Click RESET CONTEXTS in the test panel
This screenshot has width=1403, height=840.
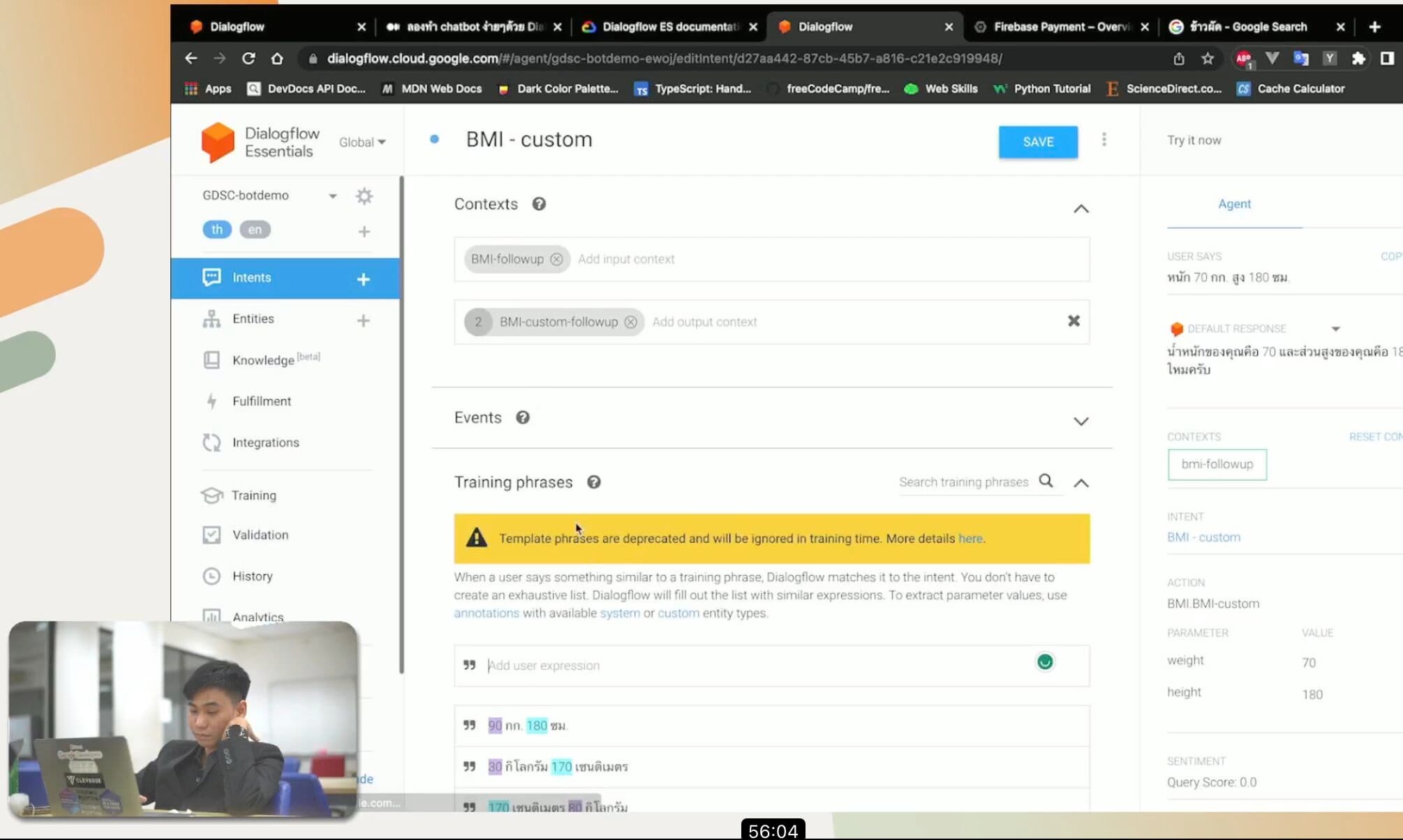click(x=1375, y=437)
